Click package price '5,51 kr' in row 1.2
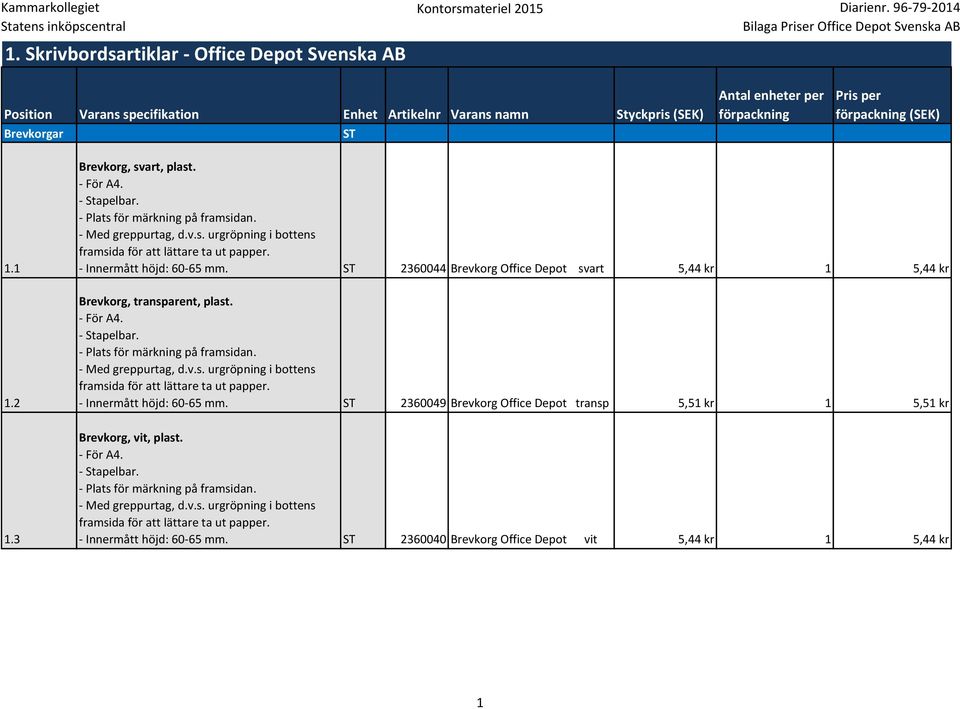Screen dimensions: 960x709 click(x=931, y=403)
